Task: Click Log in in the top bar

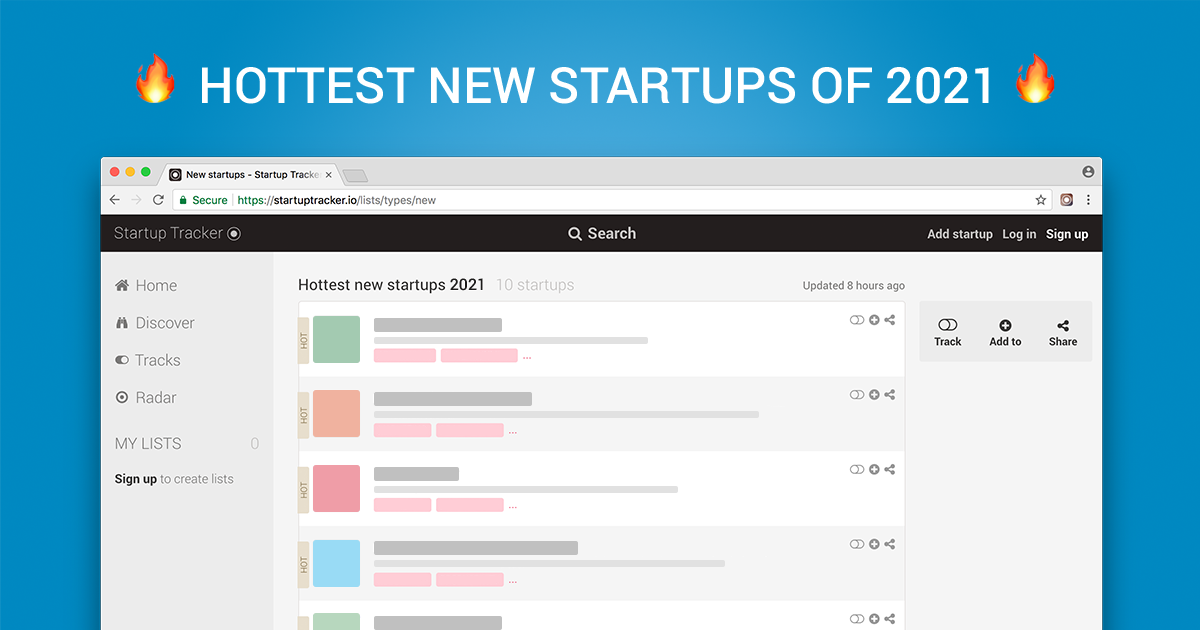Action: point(1019,233)
